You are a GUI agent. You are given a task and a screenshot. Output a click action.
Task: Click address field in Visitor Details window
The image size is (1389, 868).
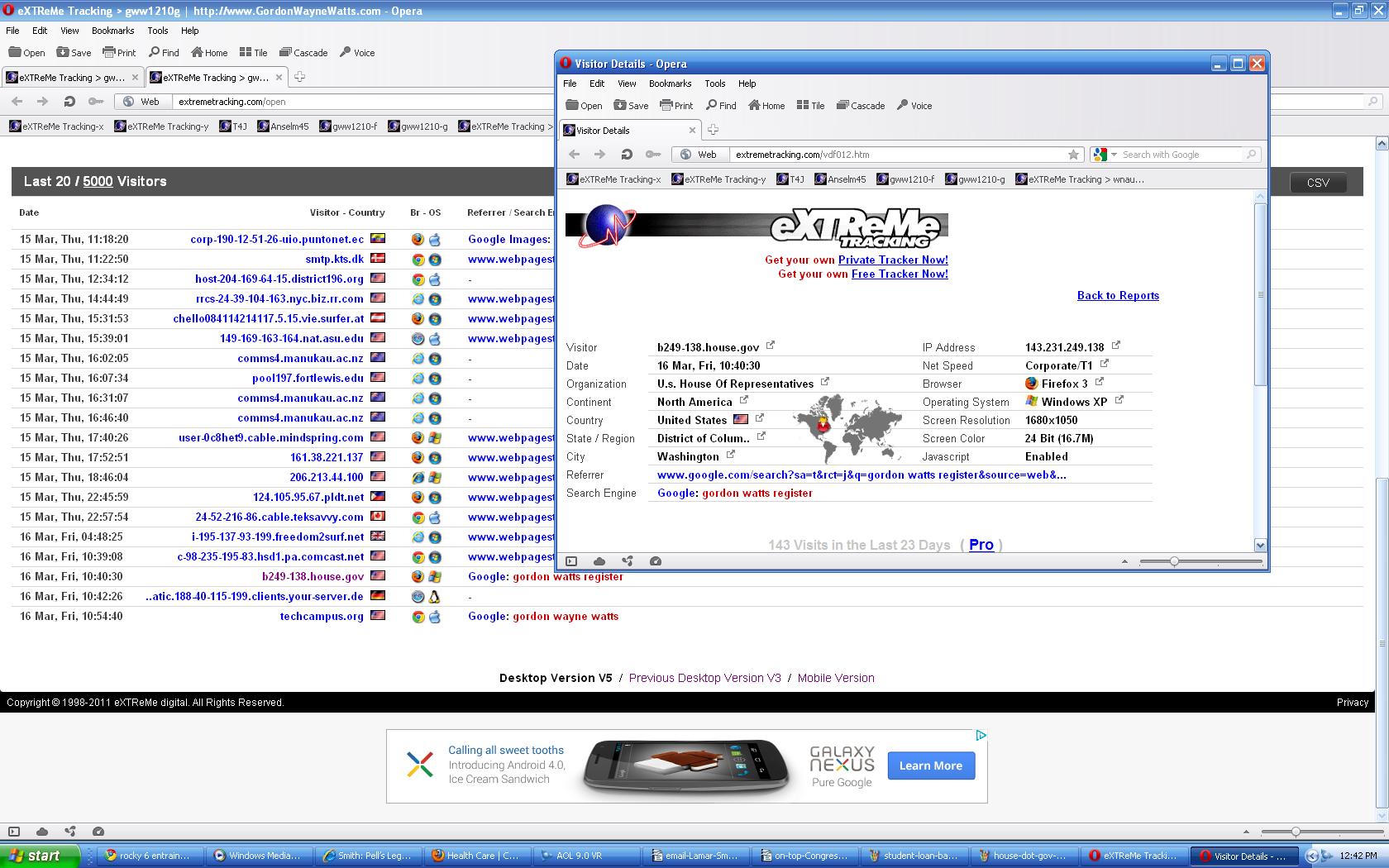(x=897, y=155)
